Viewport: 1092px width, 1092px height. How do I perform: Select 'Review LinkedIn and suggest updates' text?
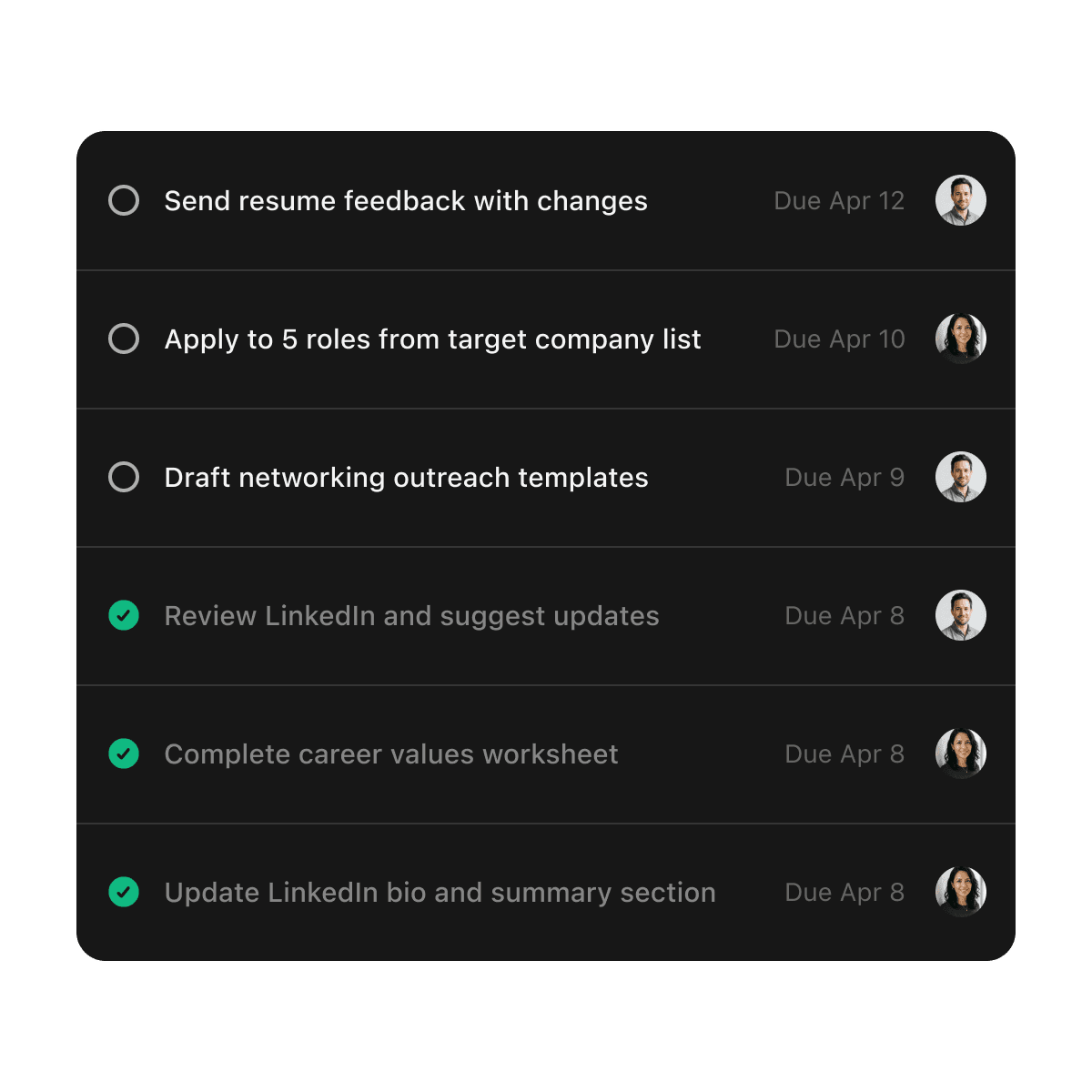click(x=411, y=615)
